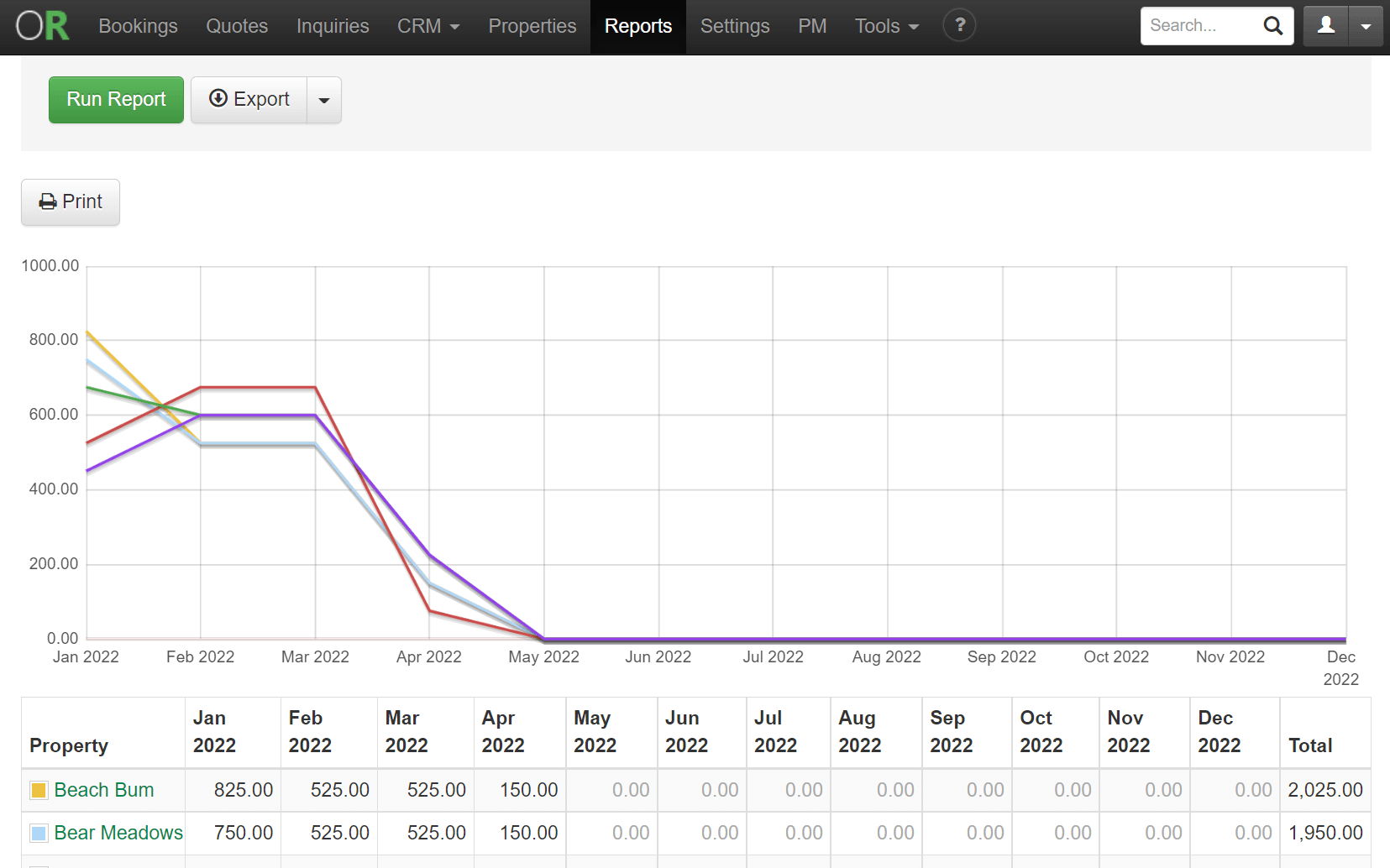Open the Properties menu item
The height and width of the screenshot is (868, 1390).
click(x=532, y=26)
